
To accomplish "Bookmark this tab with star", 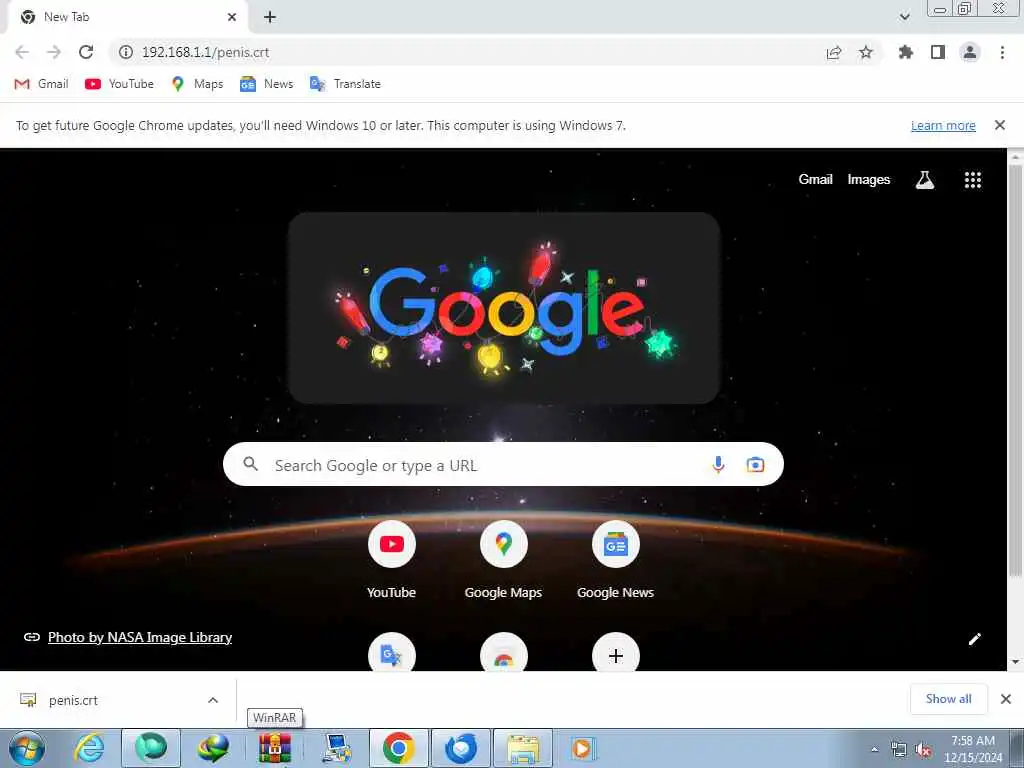I will (866, 52).
